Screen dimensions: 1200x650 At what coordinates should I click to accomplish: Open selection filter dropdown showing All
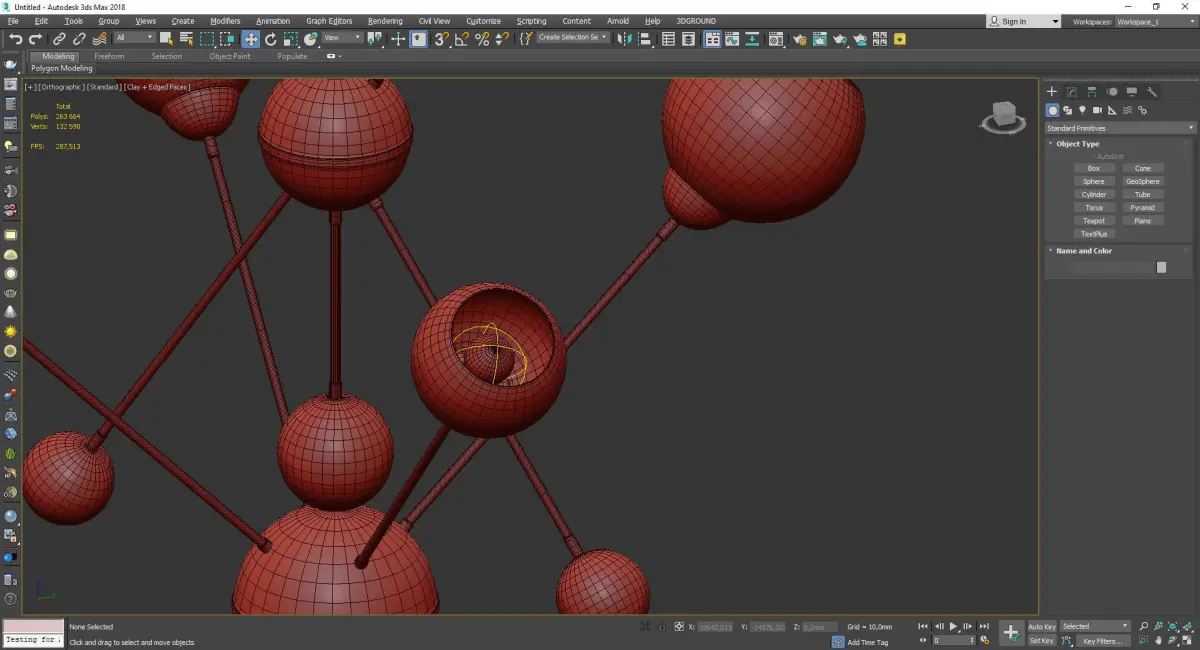(x=134, y=38)
